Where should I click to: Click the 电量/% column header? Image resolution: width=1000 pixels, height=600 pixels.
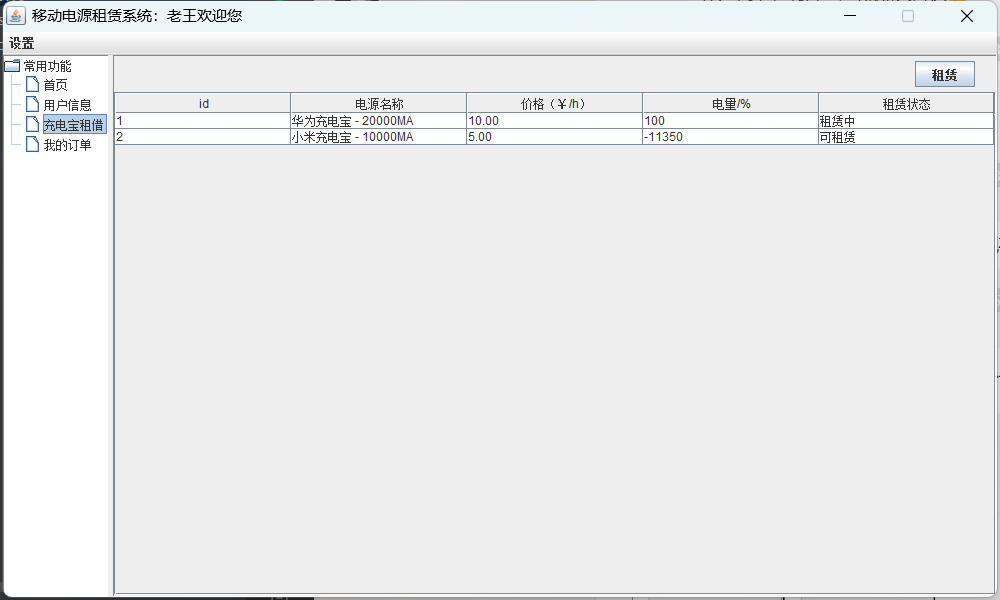point(731,103)
